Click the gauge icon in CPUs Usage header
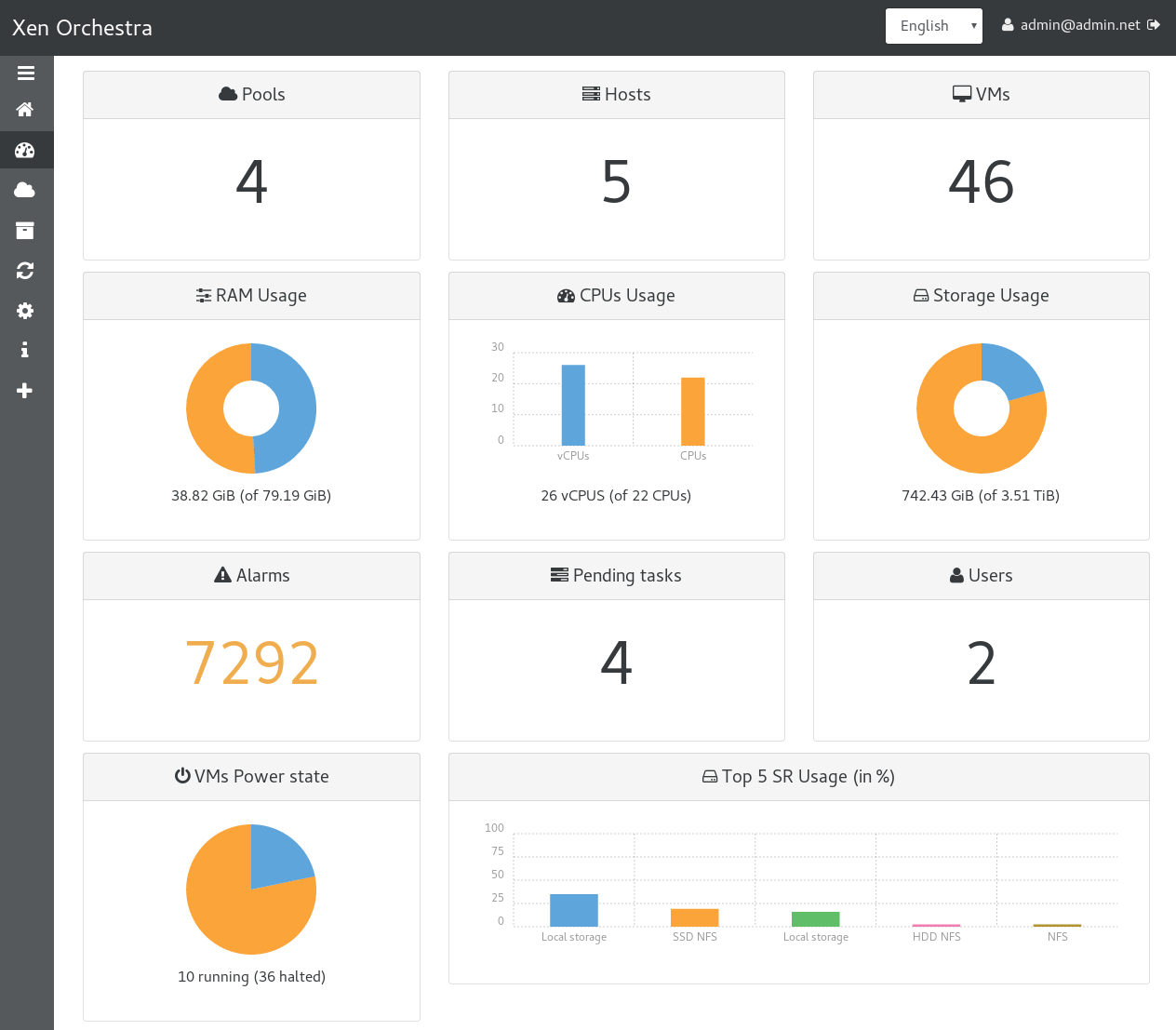Viewport: 1176px width, 1030px height. click(566, 296)
